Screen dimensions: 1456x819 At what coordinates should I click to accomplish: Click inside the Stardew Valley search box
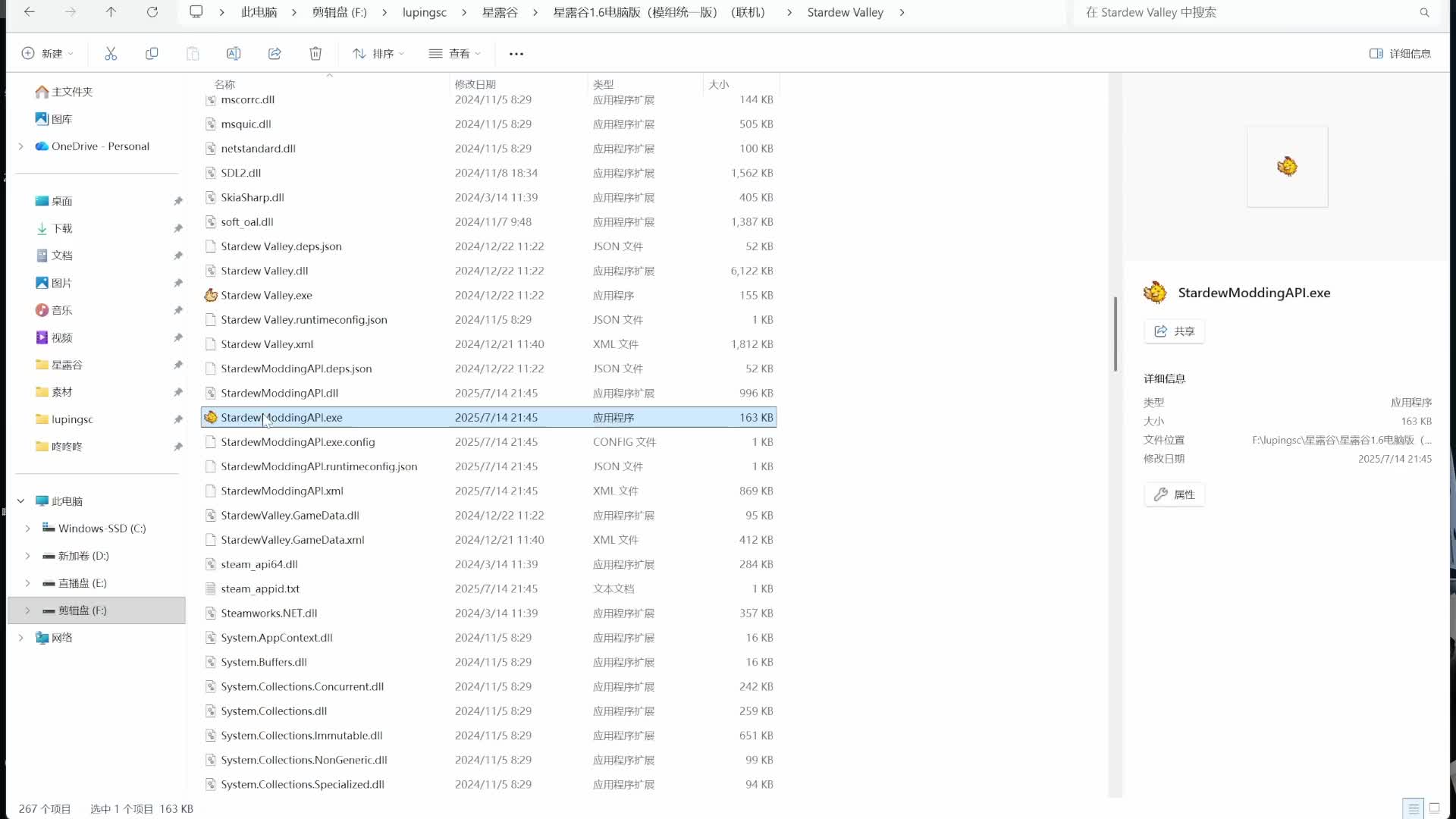(x=1251, y=12)
